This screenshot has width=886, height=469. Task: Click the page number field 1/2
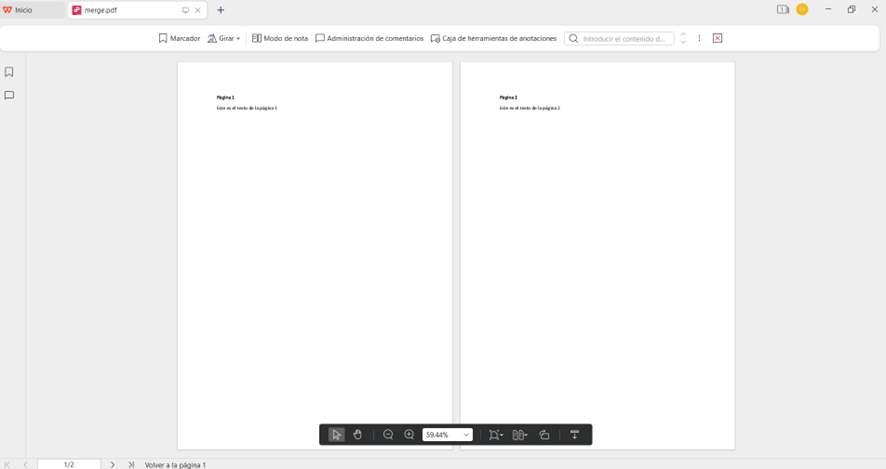69,464
